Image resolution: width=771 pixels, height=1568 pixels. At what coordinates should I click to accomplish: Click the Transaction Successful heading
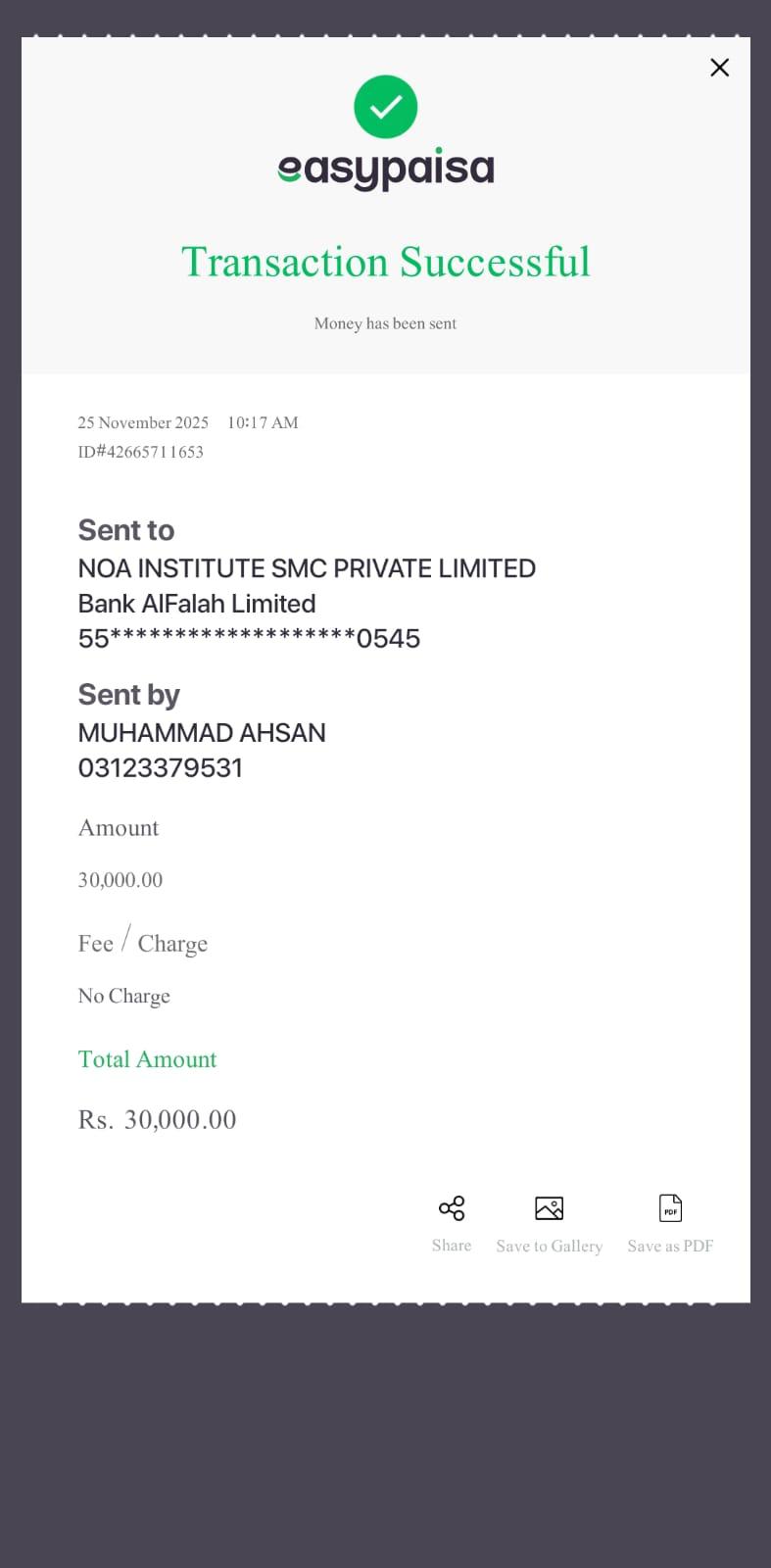[x=386, y=262]
